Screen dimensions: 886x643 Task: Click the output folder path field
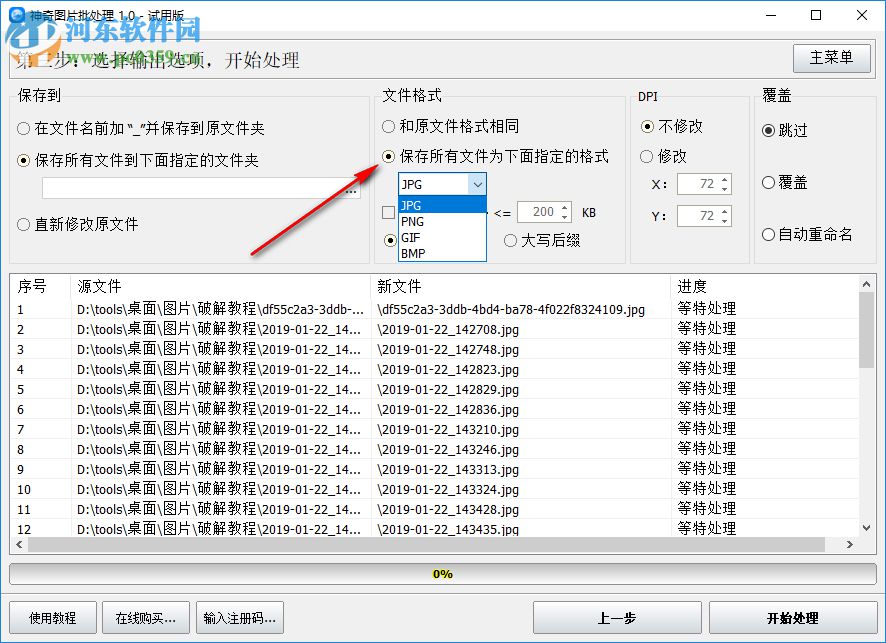click(192, 188)
